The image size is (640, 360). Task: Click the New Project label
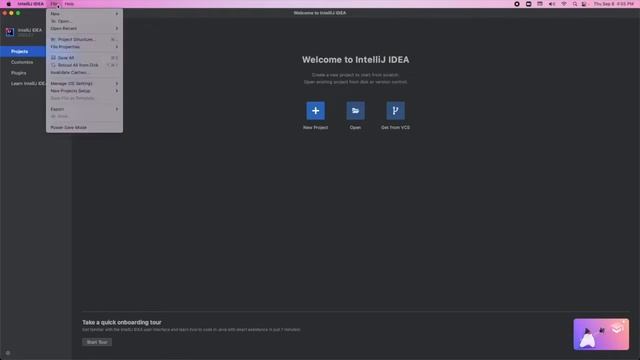[x=316, y=127]
